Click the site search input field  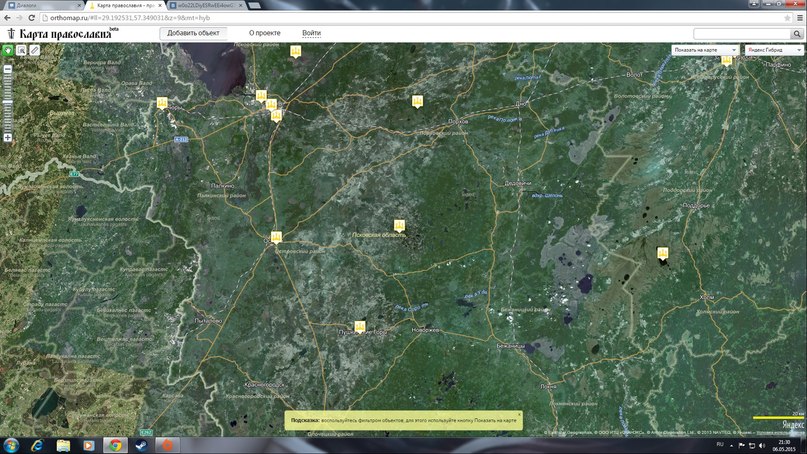tap(742, 33)
